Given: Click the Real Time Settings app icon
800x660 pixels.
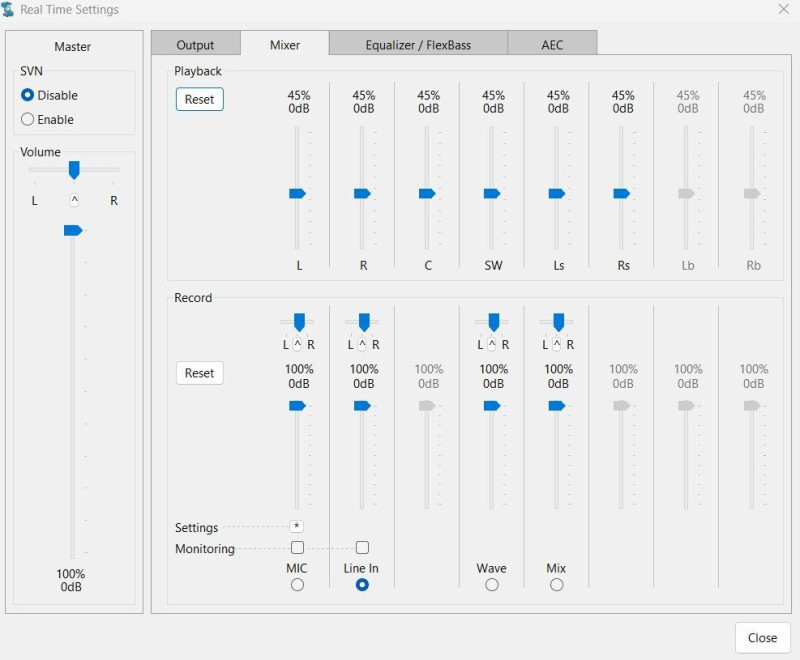Looking at the screenshot, I should [x=9, y=10].
